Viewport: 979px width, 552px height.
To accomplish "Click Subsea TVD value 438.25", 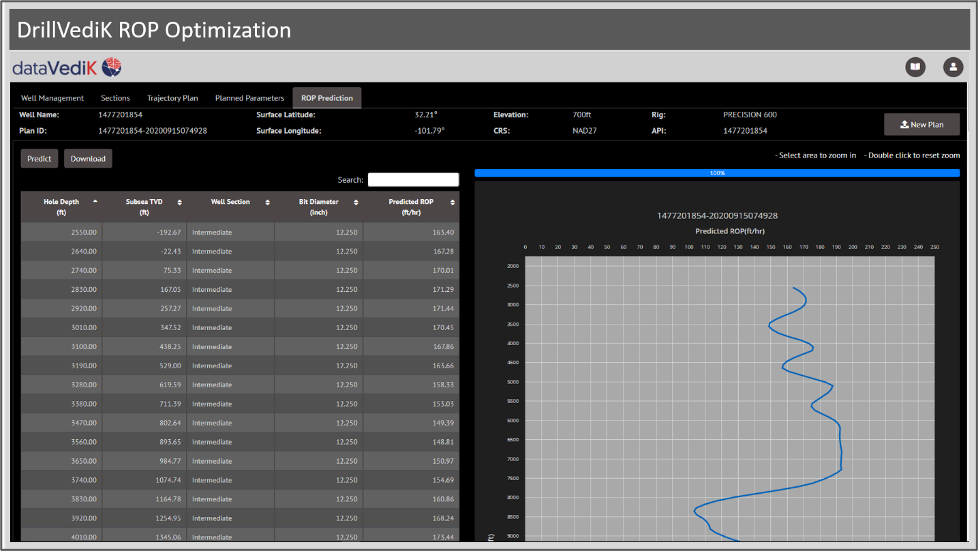I will 170,347.
